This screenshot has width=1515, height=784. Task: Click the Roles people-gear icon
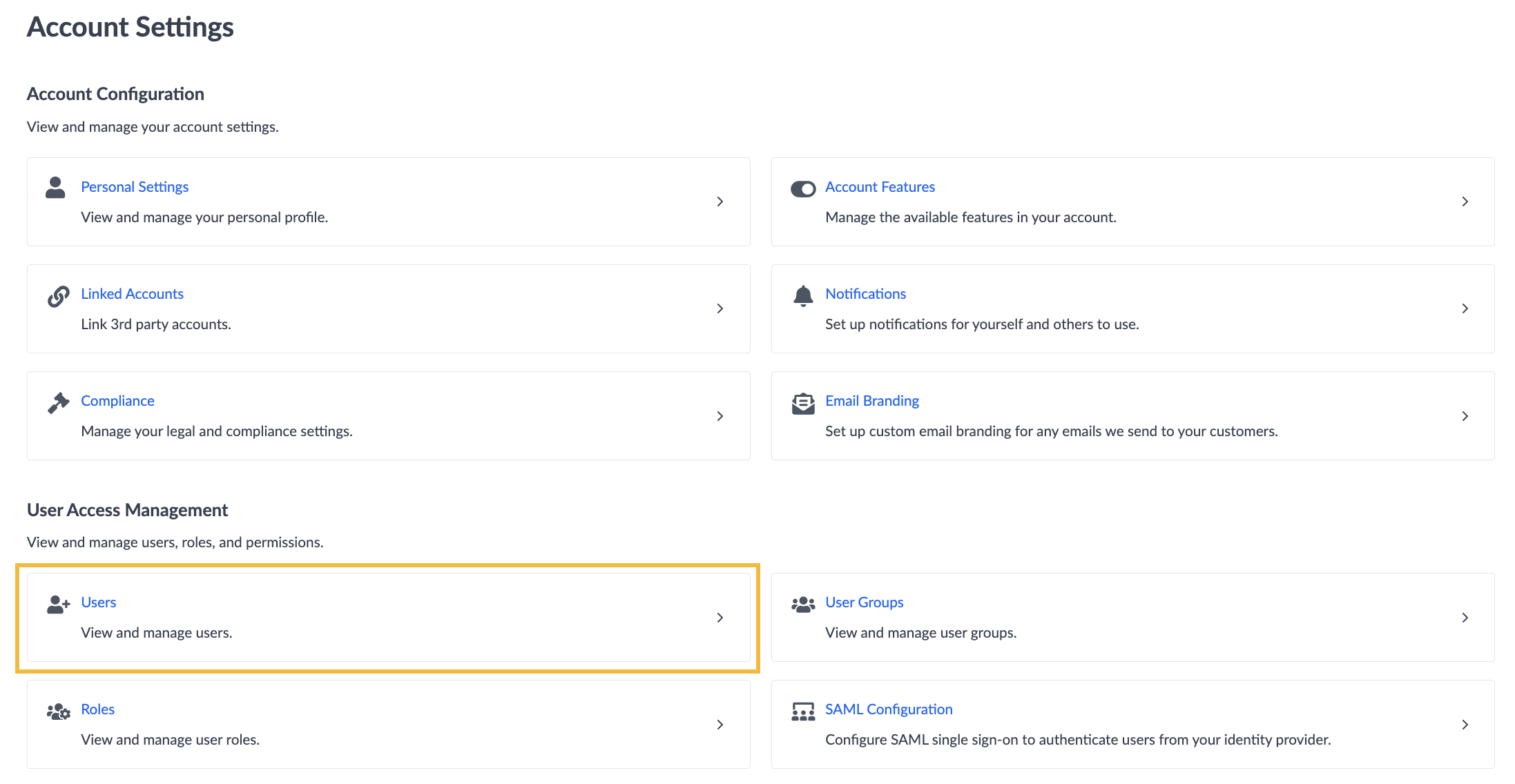(x=59, y=712)
